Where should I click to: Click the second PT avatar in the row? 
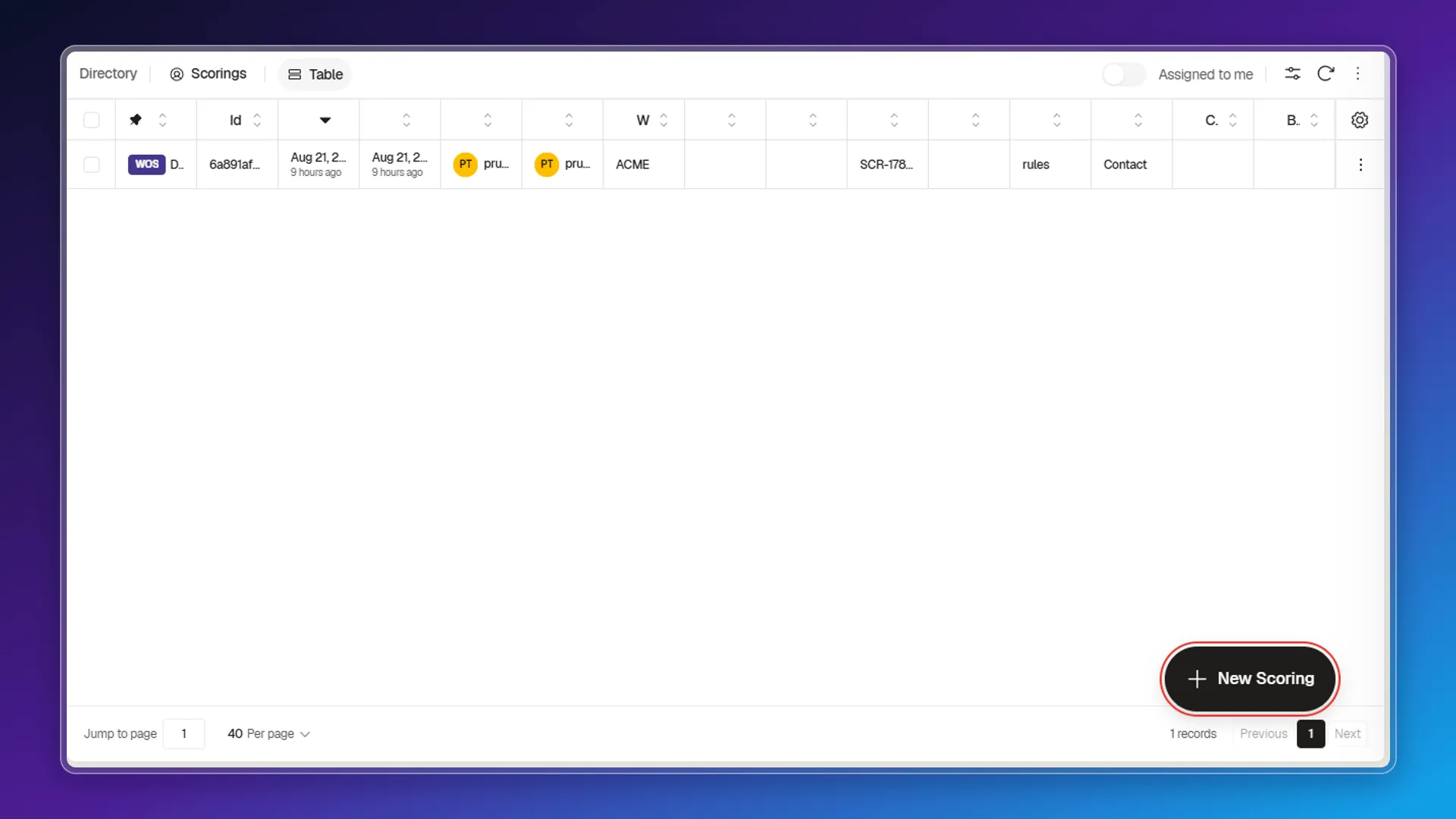(547, 164)
